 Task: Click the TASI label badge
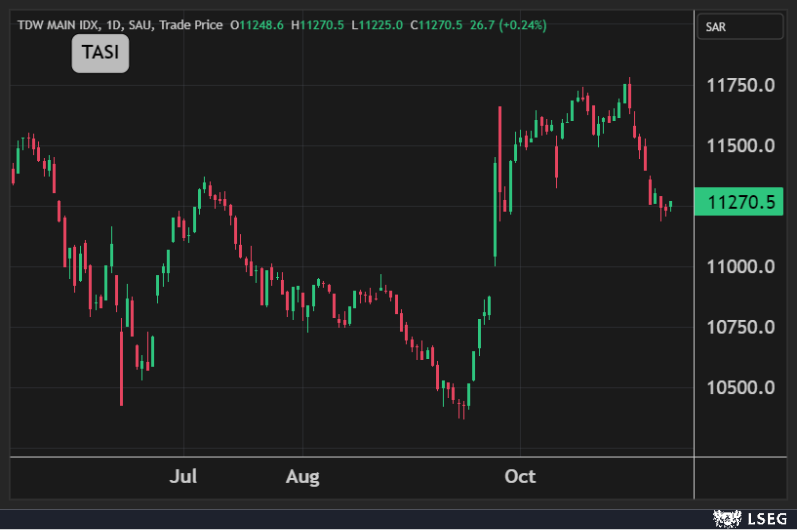coord(100,54)
